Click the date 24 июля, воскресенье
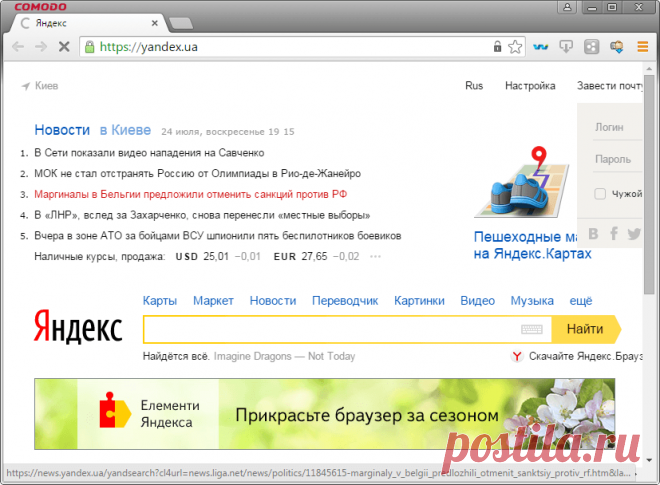The height and width of the screenshot is (485, 660). [x=213, y=132]
